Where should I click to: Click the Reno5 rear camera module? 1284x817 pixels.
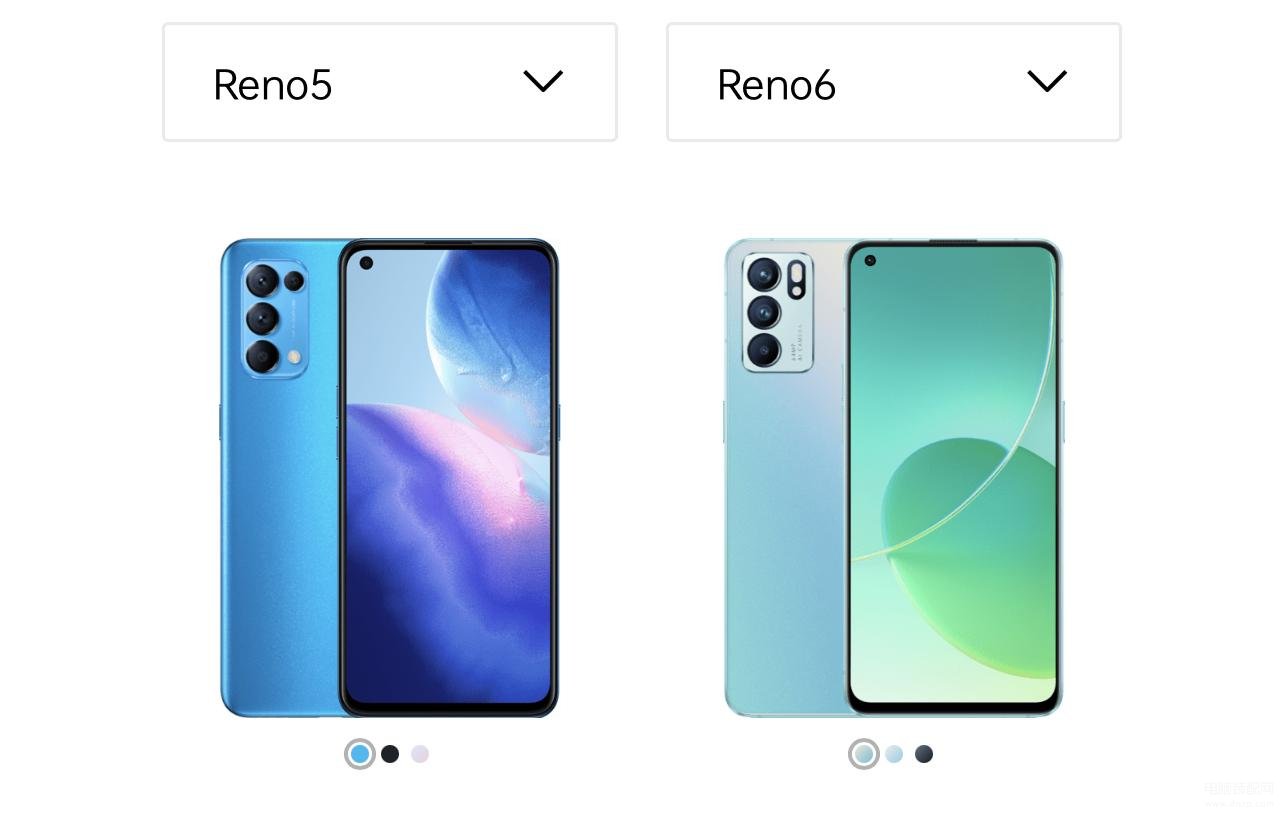[x=275, y=319]
